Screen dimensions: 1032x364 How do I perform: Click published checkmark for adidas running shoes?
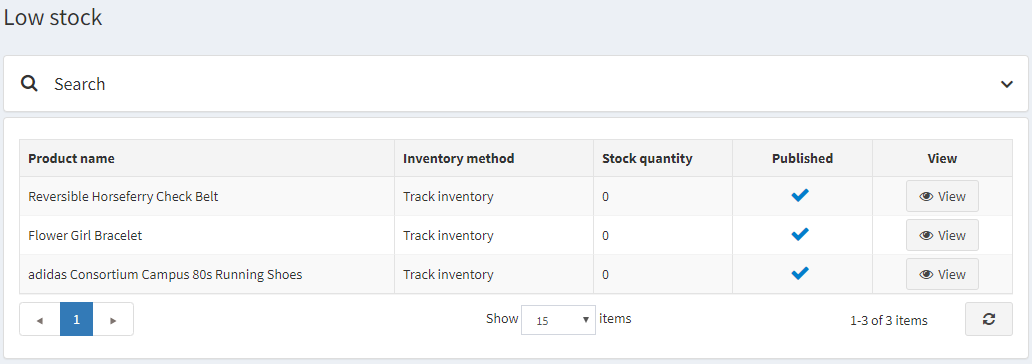[800, 273]
